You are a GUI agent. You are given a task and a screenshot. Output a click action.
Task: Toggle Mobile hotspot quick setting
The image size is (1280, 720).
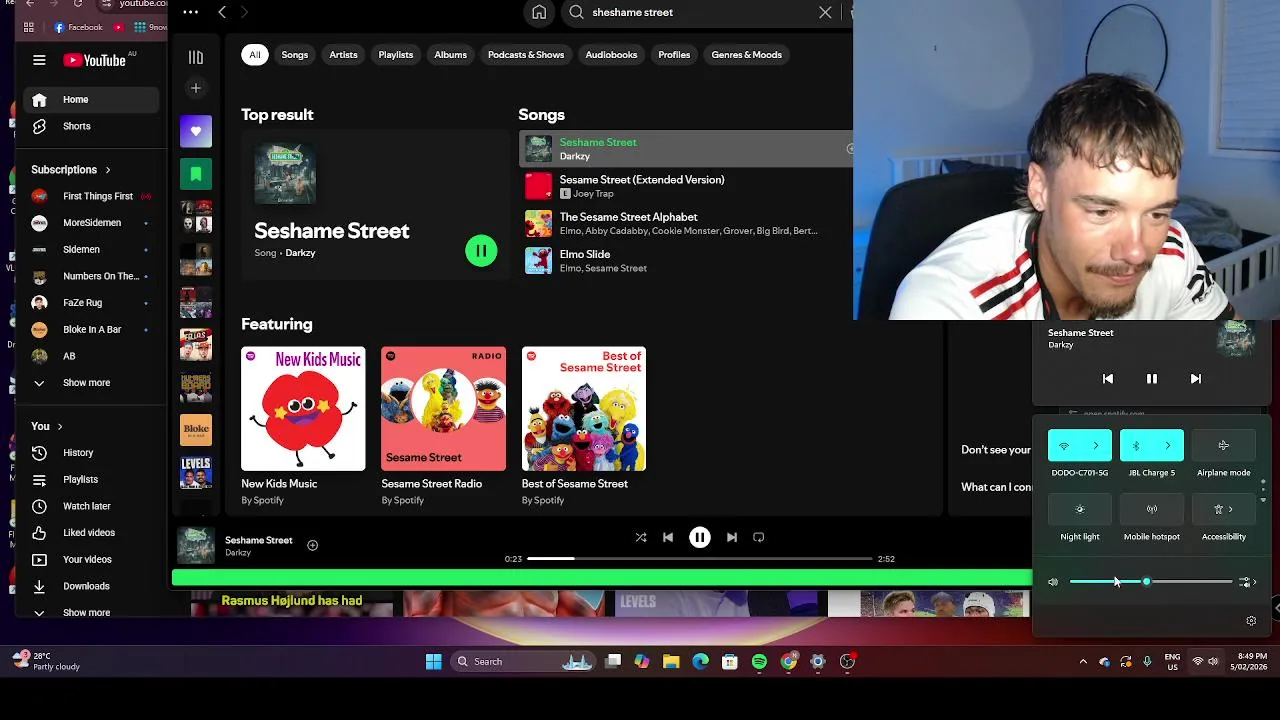click(x=1152, y=510)
